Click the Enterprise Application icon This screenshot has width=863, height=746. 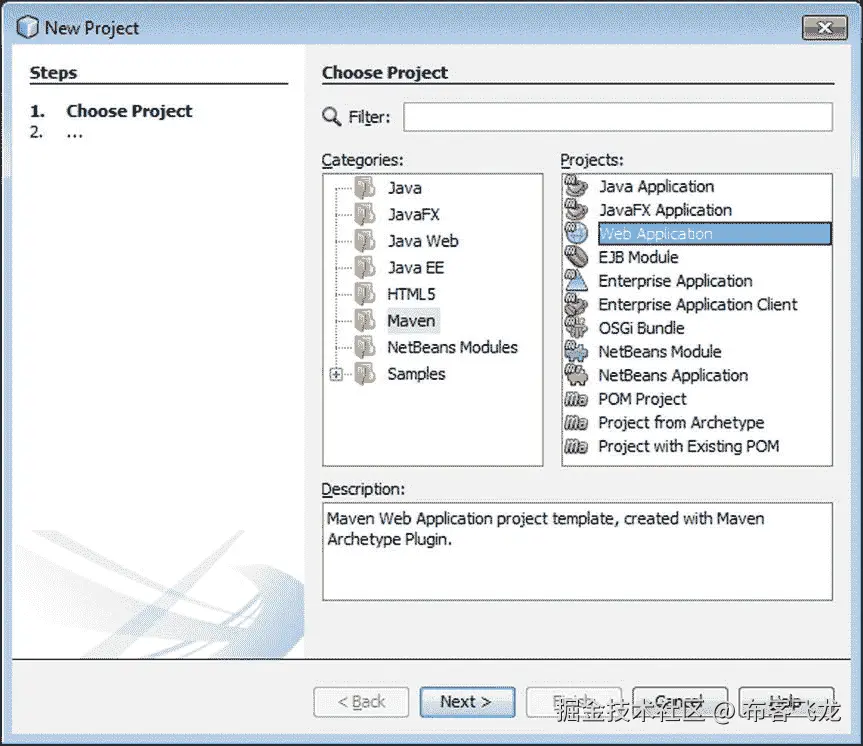(x=576, y=281)
